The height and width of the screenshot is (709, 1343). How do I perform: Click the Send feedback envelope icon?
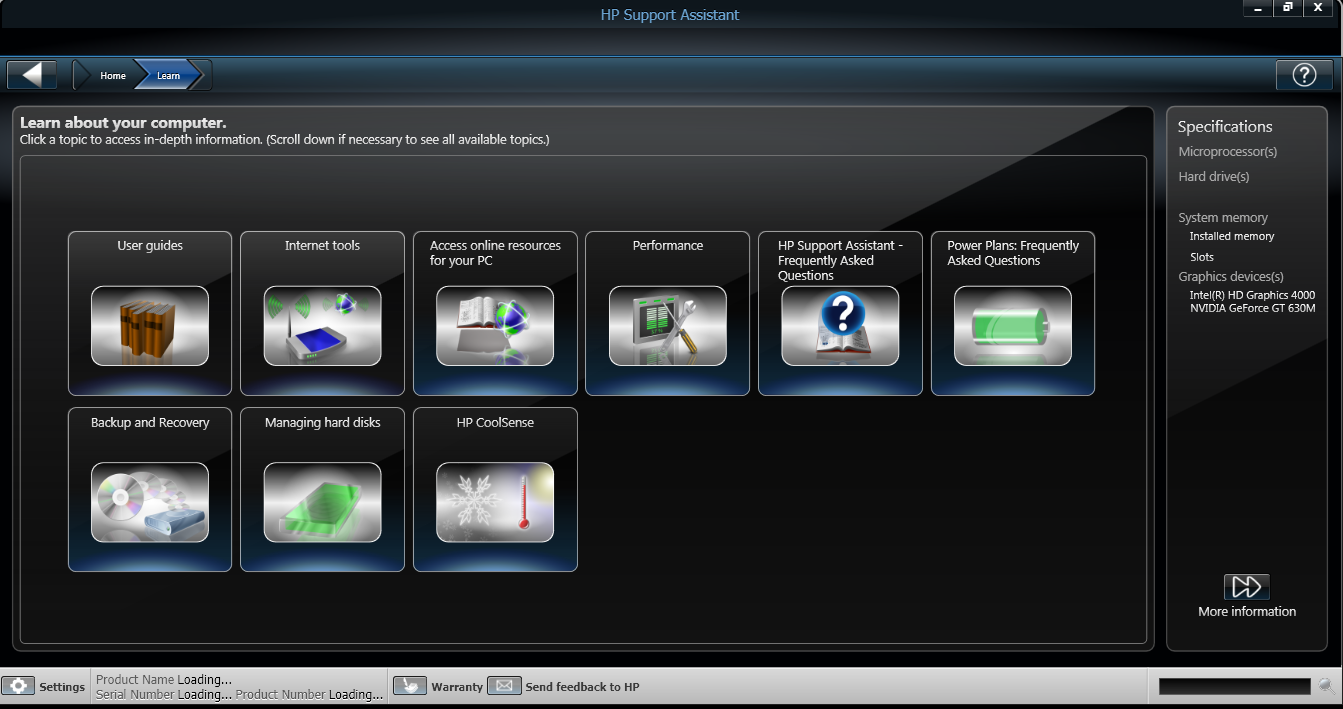click(x=505, y=686)
